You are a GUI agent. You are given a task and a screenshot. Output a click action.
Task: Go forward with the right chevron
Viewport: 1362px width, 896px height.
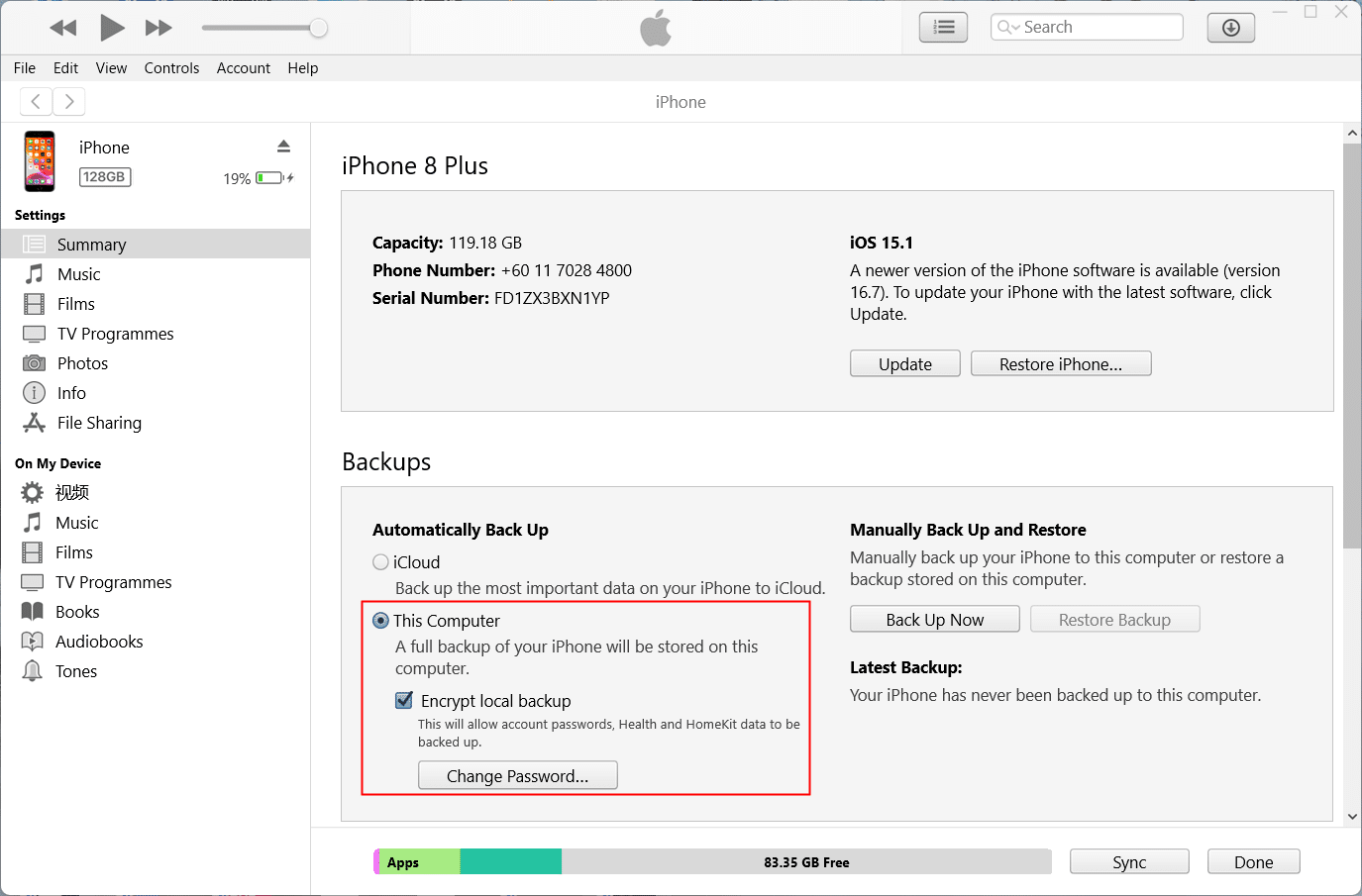(x=68, y=101)
